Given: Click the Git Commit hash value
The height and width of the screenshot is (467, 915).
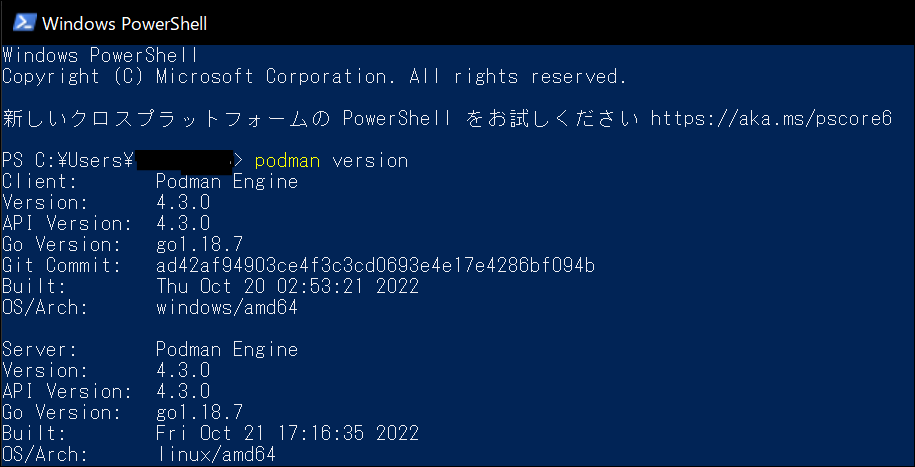Looking at the screenshot, I should [375, 266].
